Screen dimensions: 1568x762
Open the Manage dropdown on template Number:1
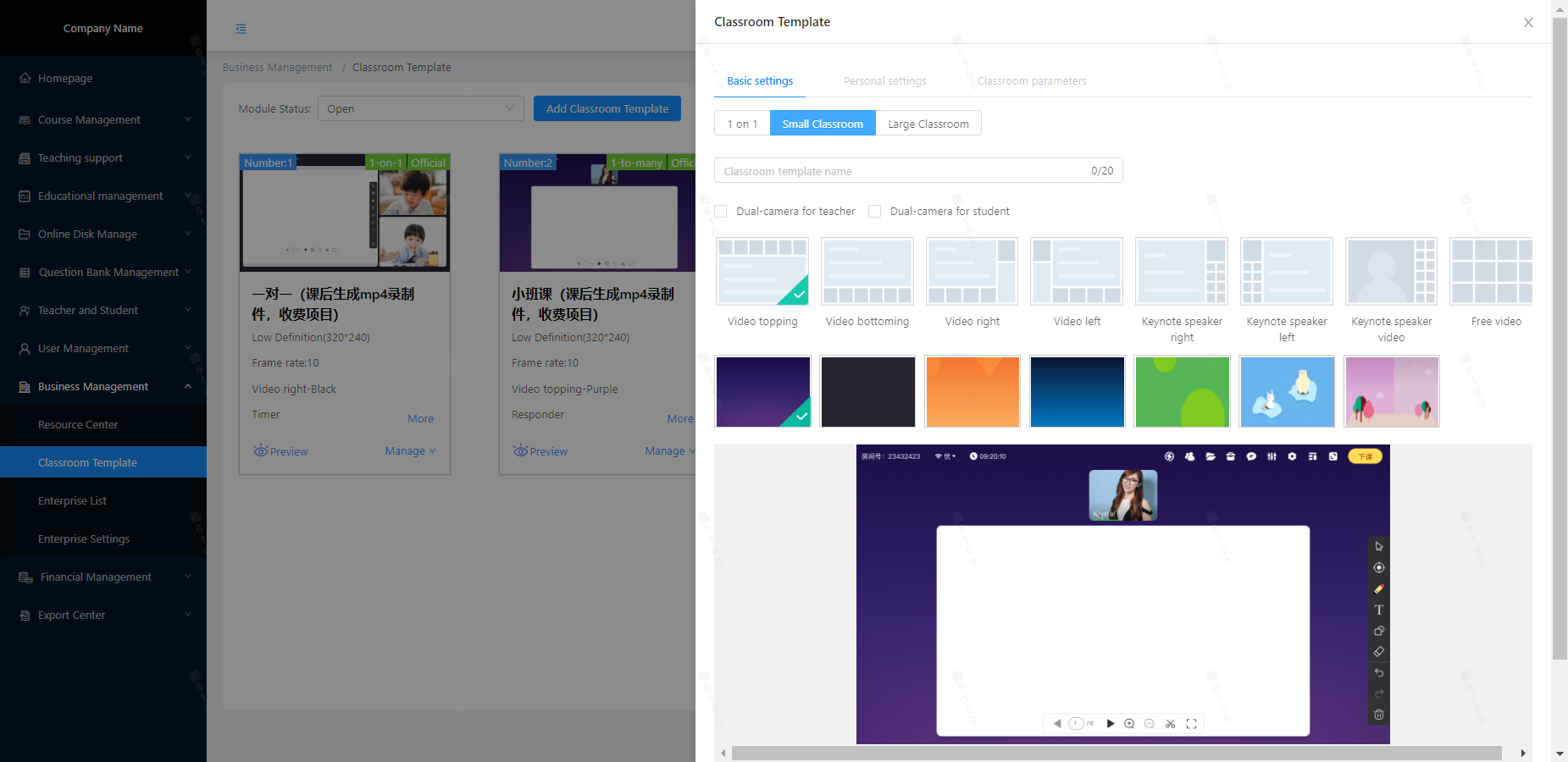tap(410, 451)
